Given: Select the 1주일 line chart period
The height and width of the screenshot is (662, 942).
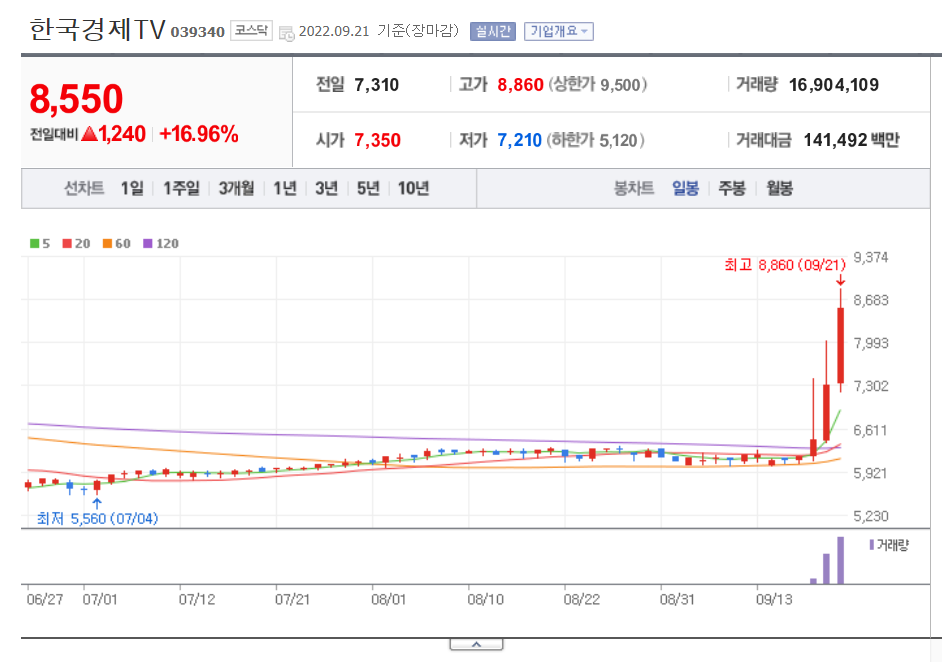Looking at the screenshot, I should (181, 189).
